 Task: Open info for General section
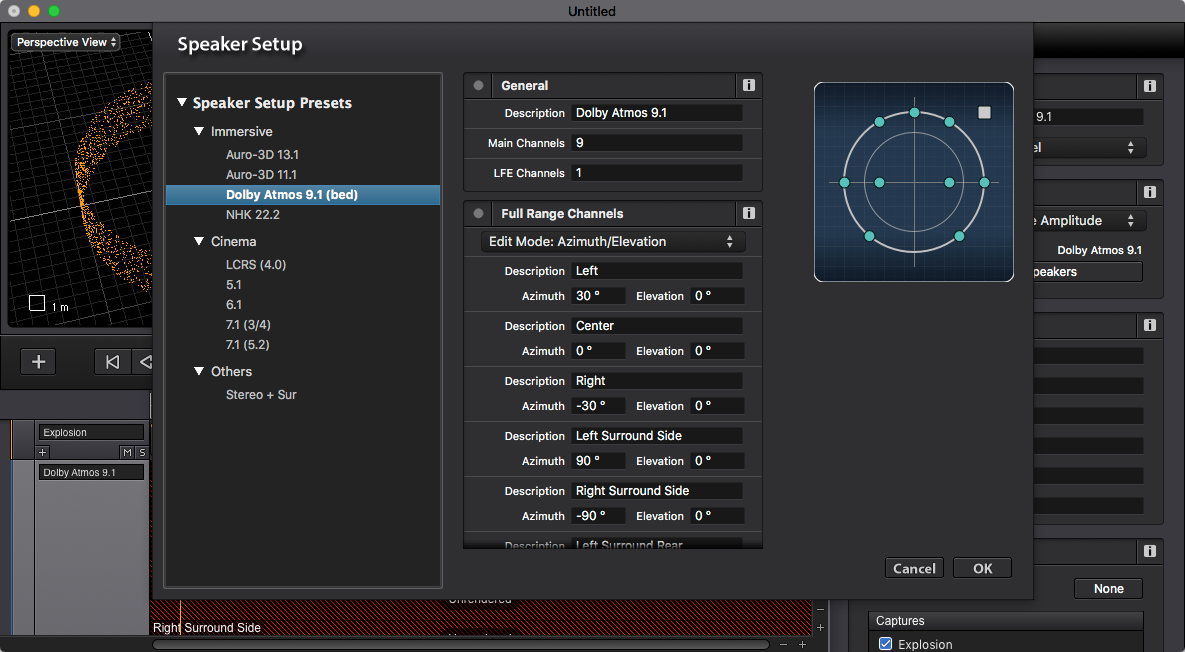click(748, 85)
